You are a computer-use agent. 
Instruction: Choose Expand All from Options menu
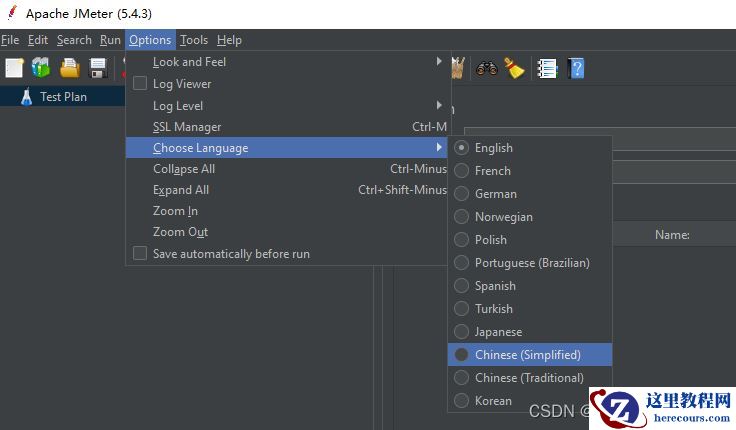coord(287,190)
